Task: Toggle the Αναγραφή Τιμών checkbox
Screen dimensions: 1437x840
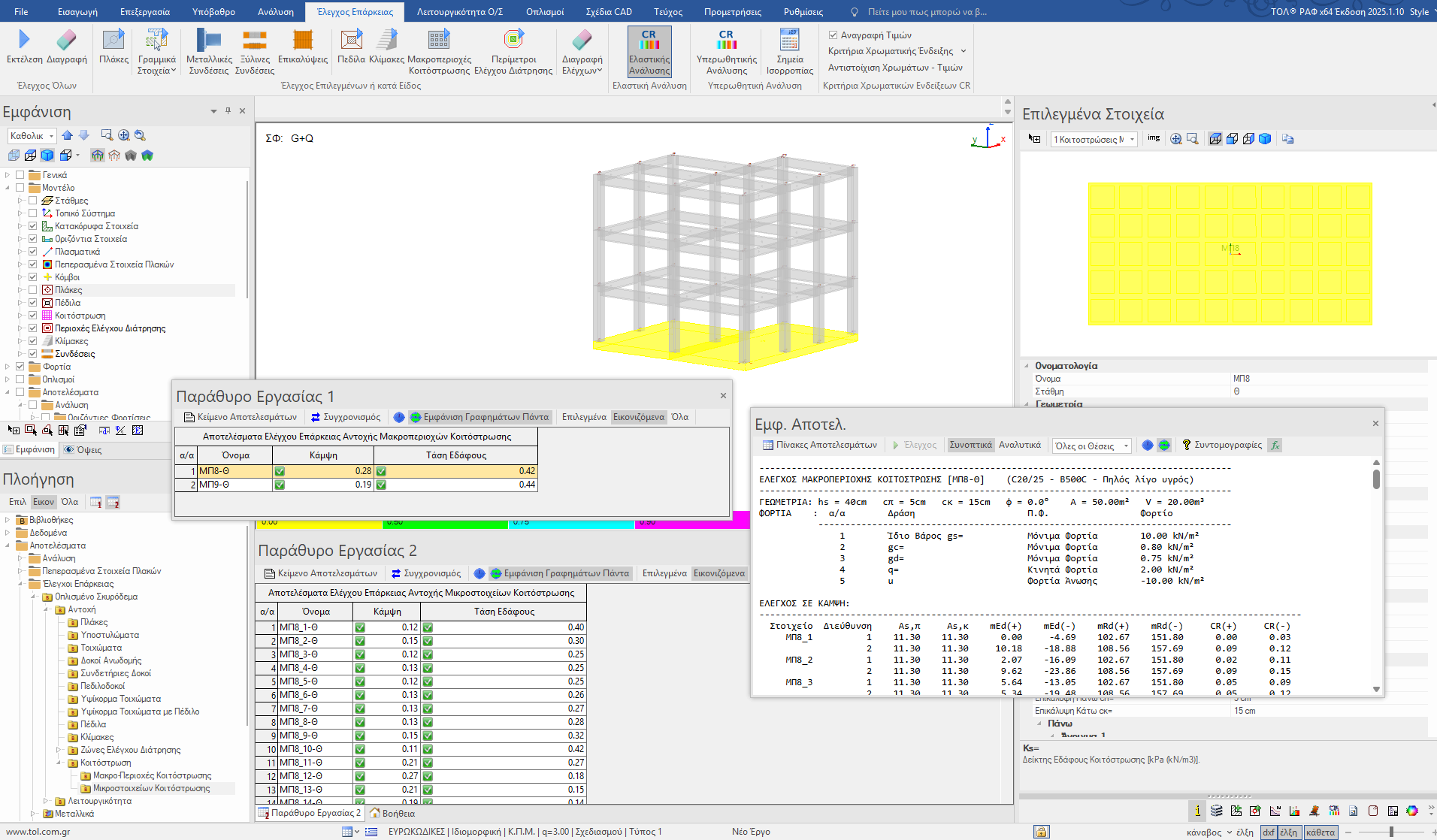Action: coord(833,35)
